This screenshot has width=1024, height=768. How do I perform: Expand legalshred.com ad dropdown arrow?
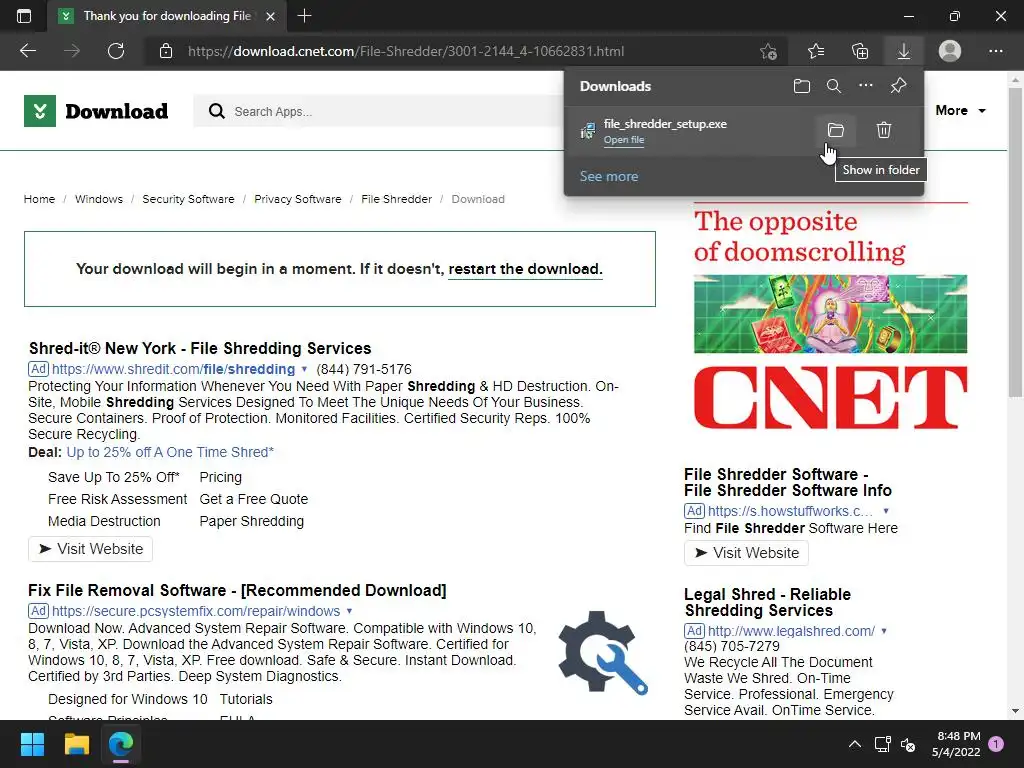click(x=884, y=631)
